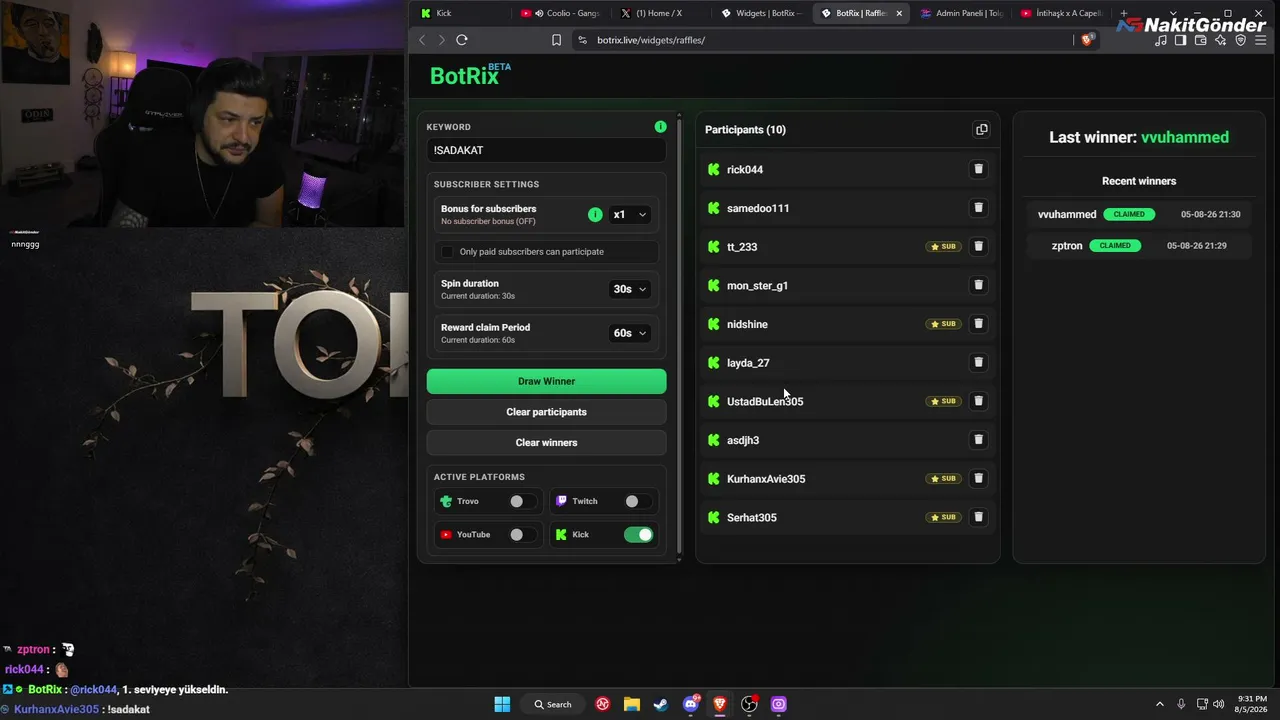Open OBS Studio from the taskbar
Screen dimensions: 1280x720
pos(749,704)
